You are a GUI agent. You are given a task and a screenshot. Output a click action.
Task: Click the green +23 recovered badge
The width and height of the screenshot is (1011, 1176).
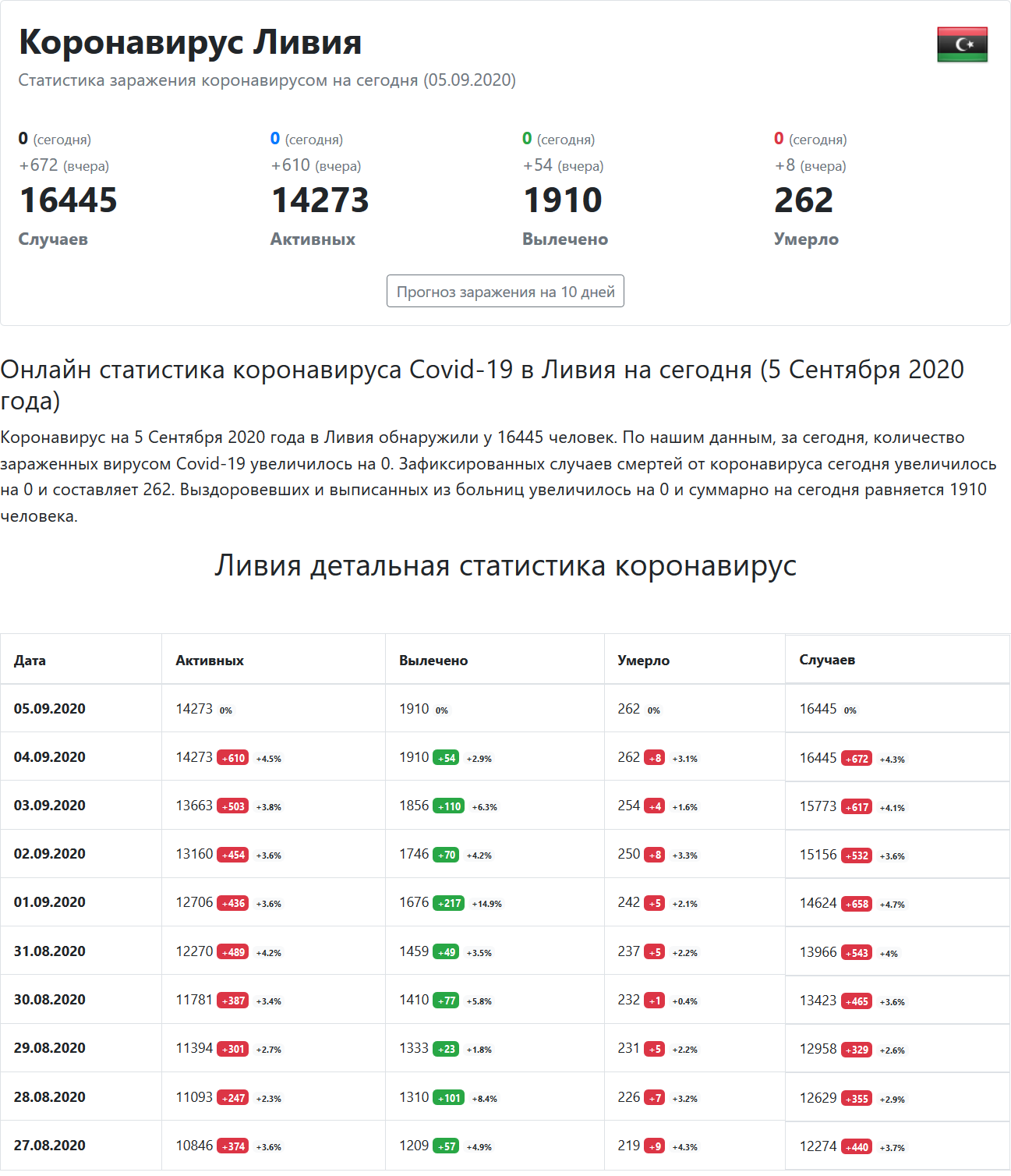446,1049
